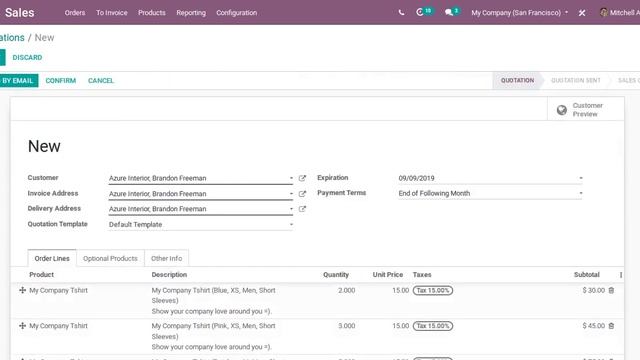Click the Discard button
This screenshot has width=640, height=360.
pyautogui.click(x=27, y=58)
